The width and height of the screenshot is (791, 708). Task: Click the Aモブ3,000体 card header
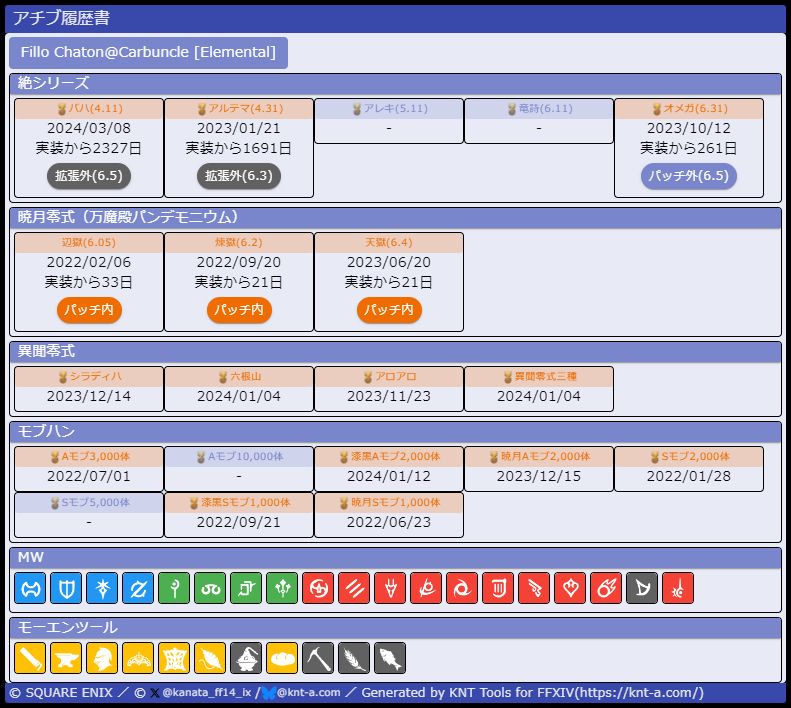tap(89, 457)
